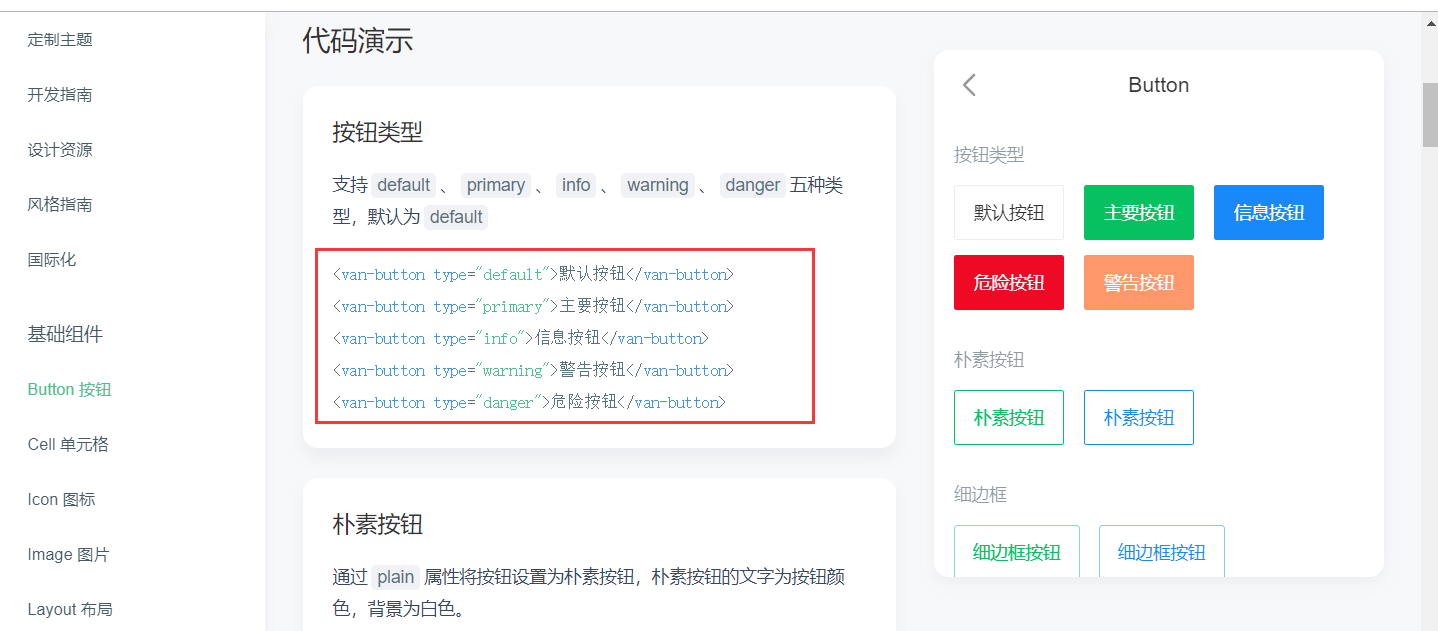1438x631 pixels.
Task: Click the green 细边框按钮 hairline button
Action: (1016, 551)
